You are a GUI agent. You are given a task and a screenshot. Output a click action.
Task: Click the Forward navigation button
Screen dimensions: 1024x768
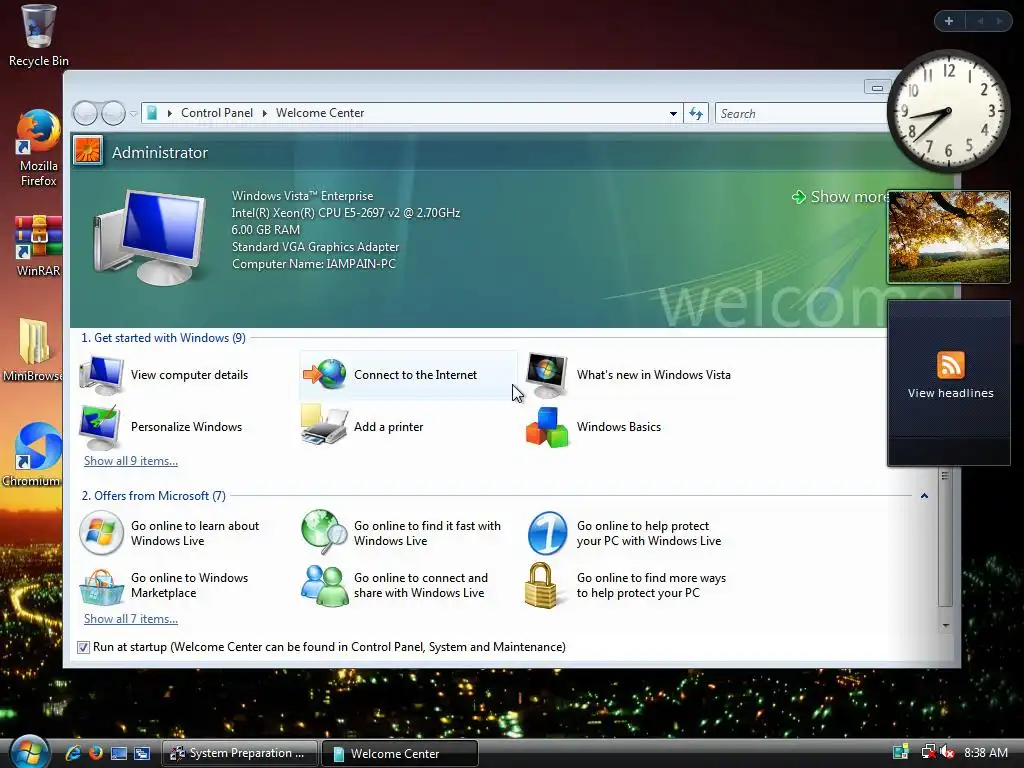[x=114, y=113]
